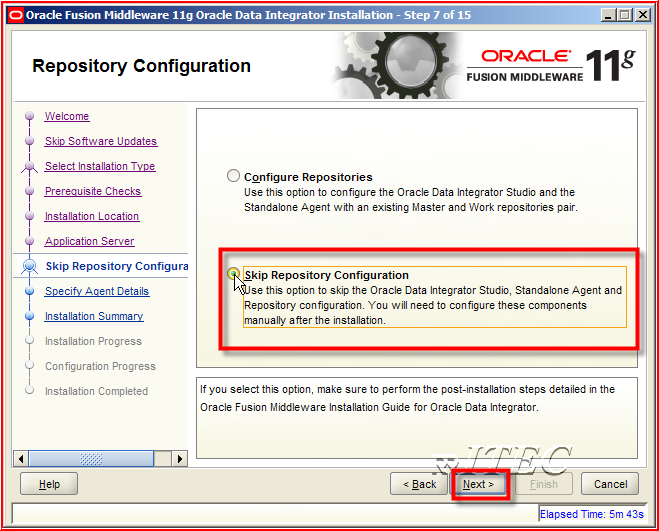This screenshot has width=659, height=531.
Task: Cancel the installation
Action: click(610, 484)
